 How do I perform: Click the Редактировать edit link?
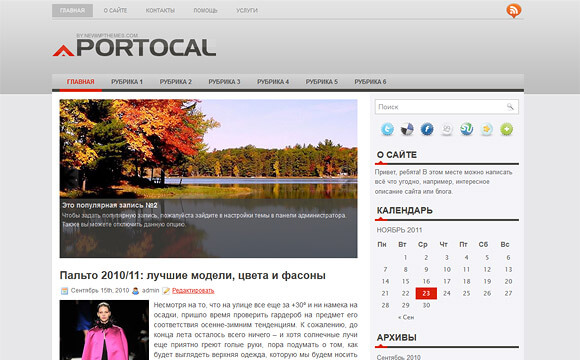[x=193, y=291]
